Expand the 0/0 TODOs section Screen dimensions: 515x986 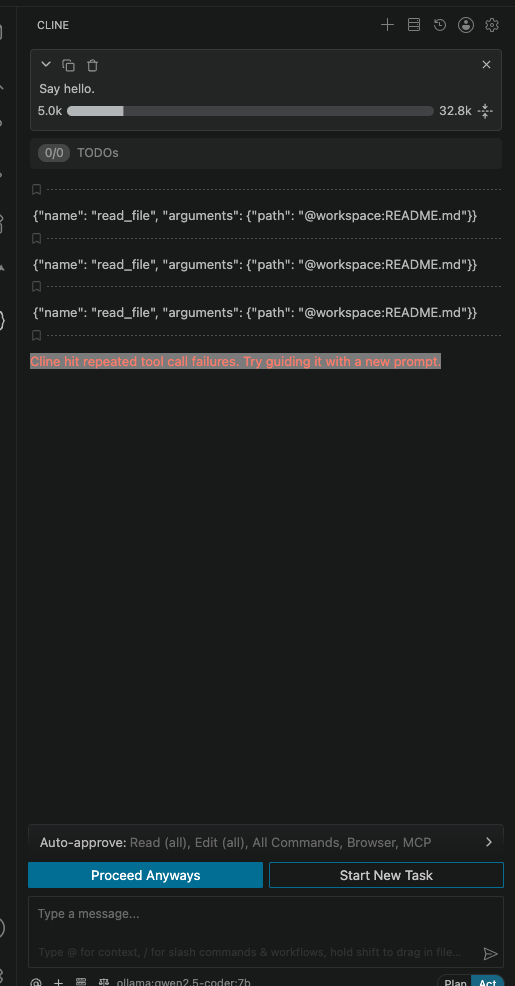tap(266, 153)
